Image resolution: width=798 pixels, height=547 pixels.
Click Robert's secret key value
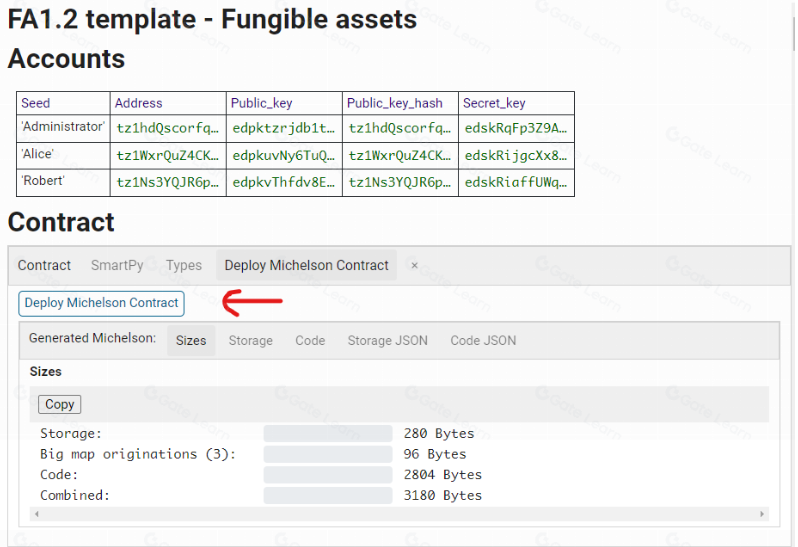pos(516,183)
